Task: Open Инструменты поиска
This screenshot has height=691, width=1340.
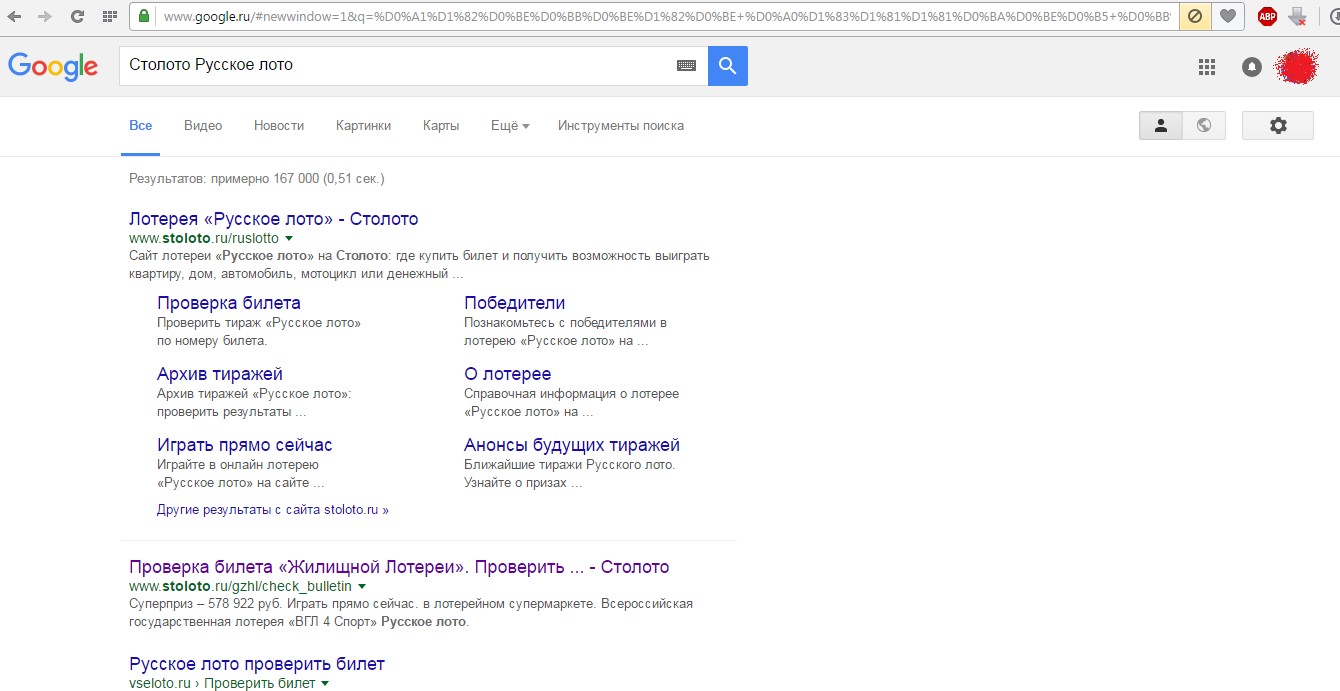Action: (x=621, y=126)
